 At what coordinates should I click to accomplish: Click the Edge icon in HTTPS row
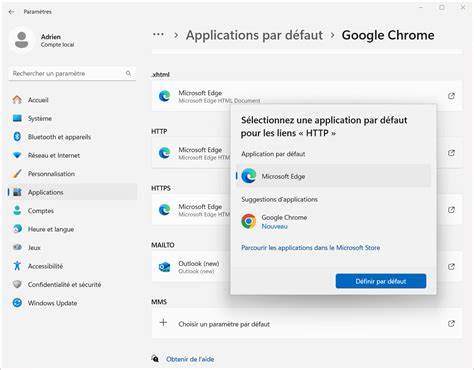164,210
